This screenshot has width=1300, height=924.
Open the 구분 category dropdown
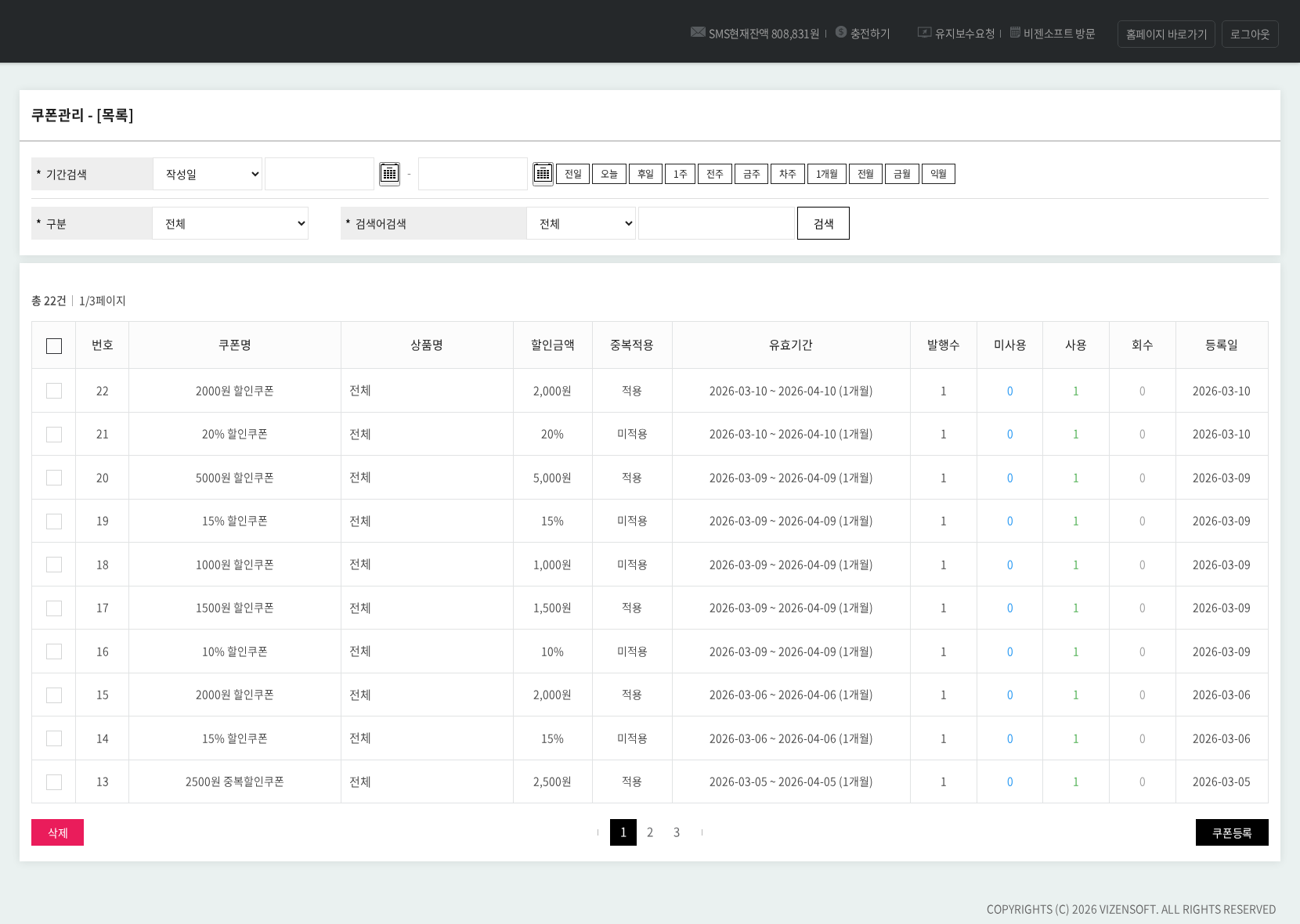point(231,224)
